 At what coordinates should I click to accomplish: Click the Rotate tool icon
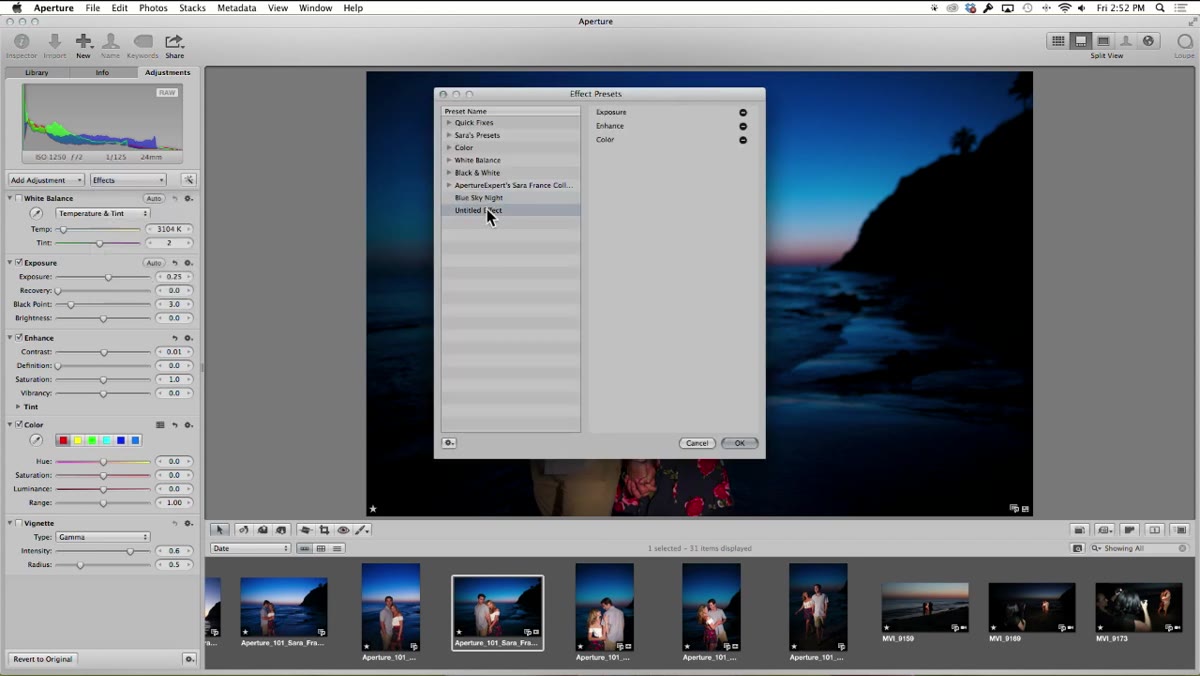click(x=243, y=530)
